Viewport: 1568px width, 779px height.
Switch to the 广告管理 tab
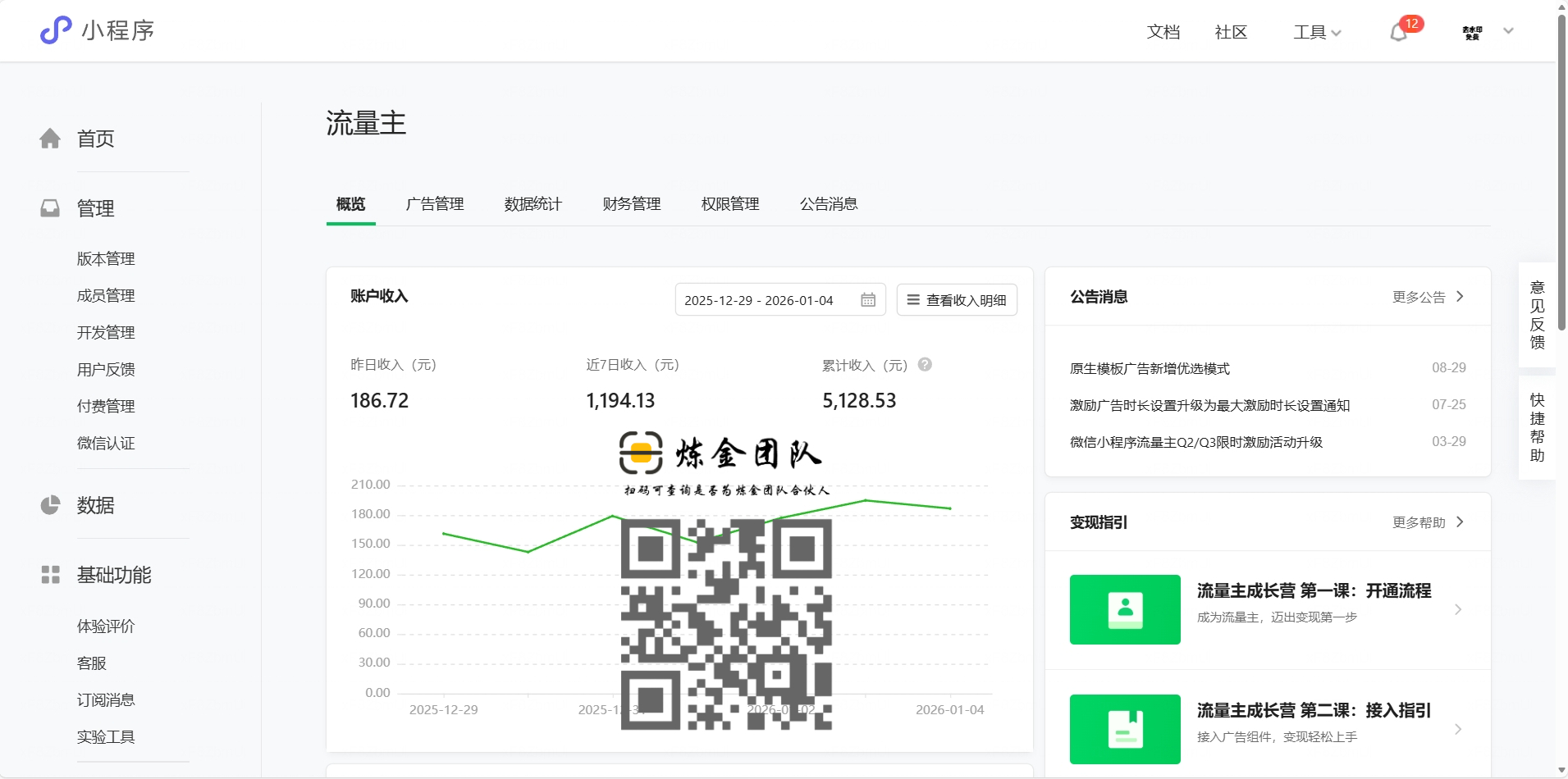[x=435, y=204]
